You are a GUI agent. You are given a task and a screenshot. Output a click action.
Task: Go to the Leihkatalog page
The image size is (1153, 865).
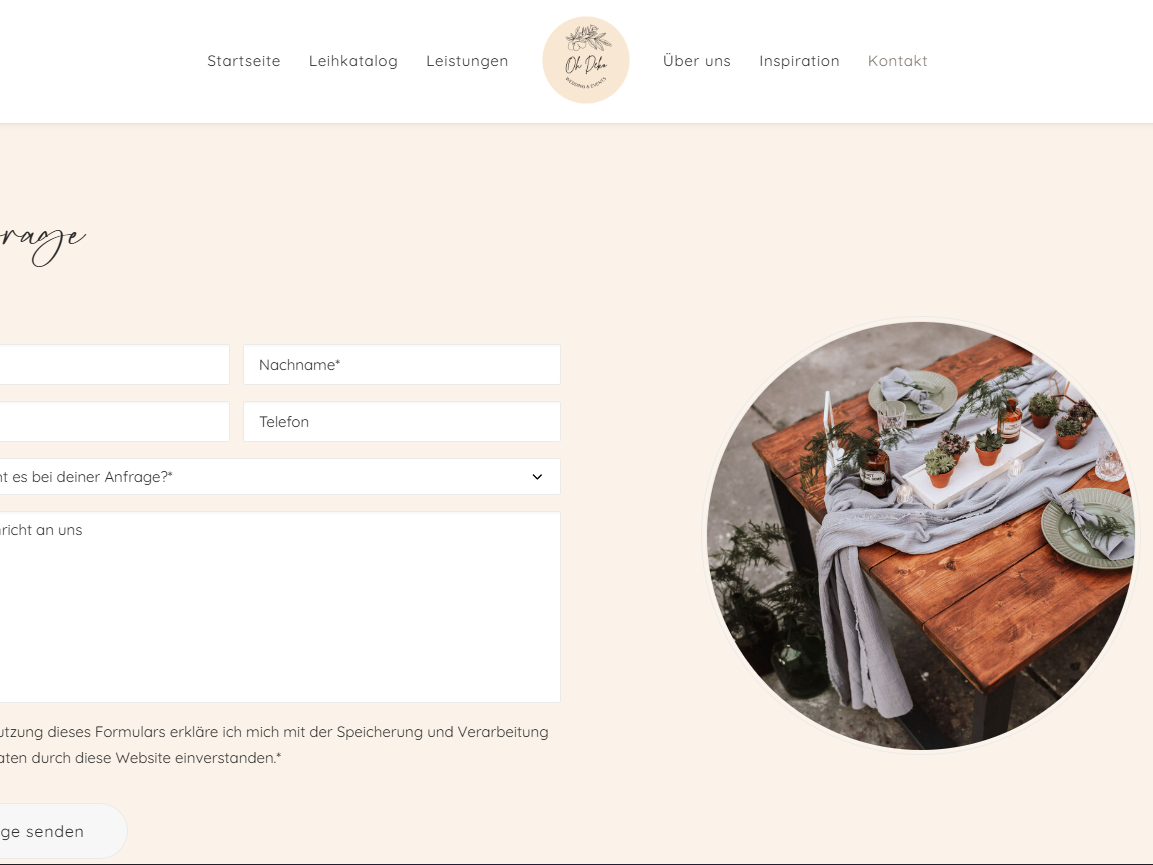[x=353, y=61]
